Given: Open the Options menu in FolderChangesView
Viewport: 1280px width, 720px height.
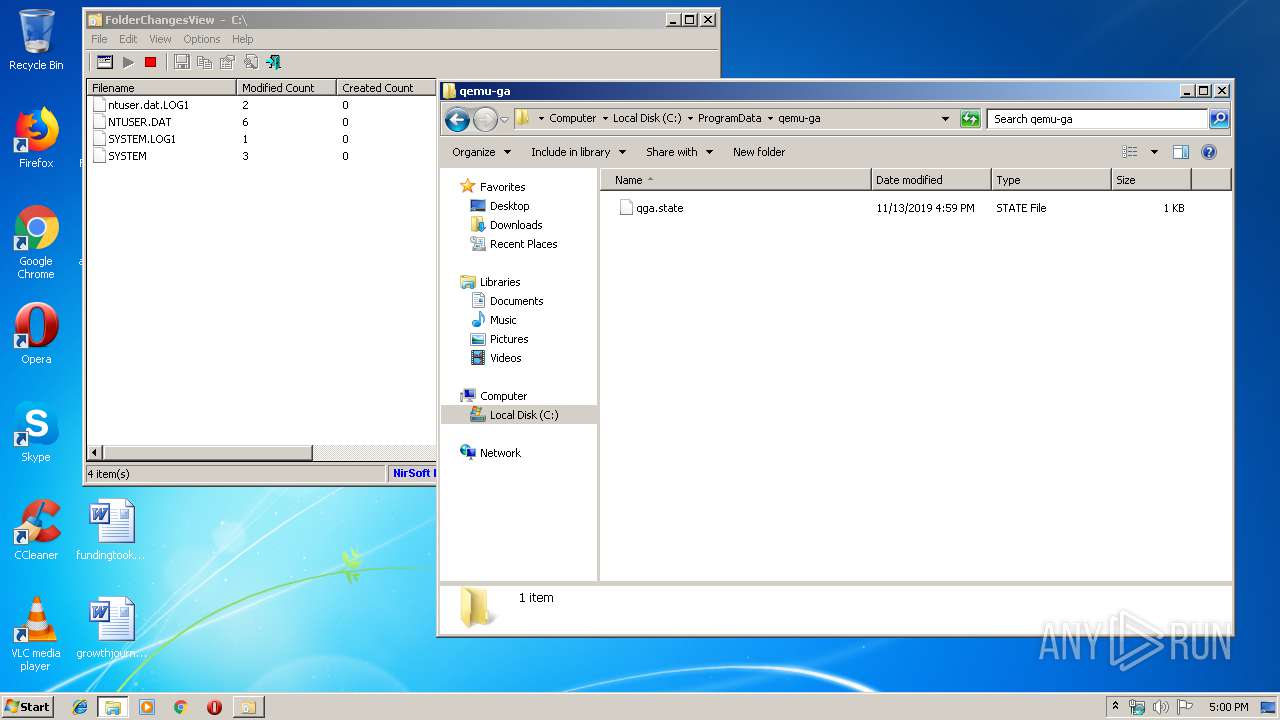Looking at the screenshot, I should point(201,39).
